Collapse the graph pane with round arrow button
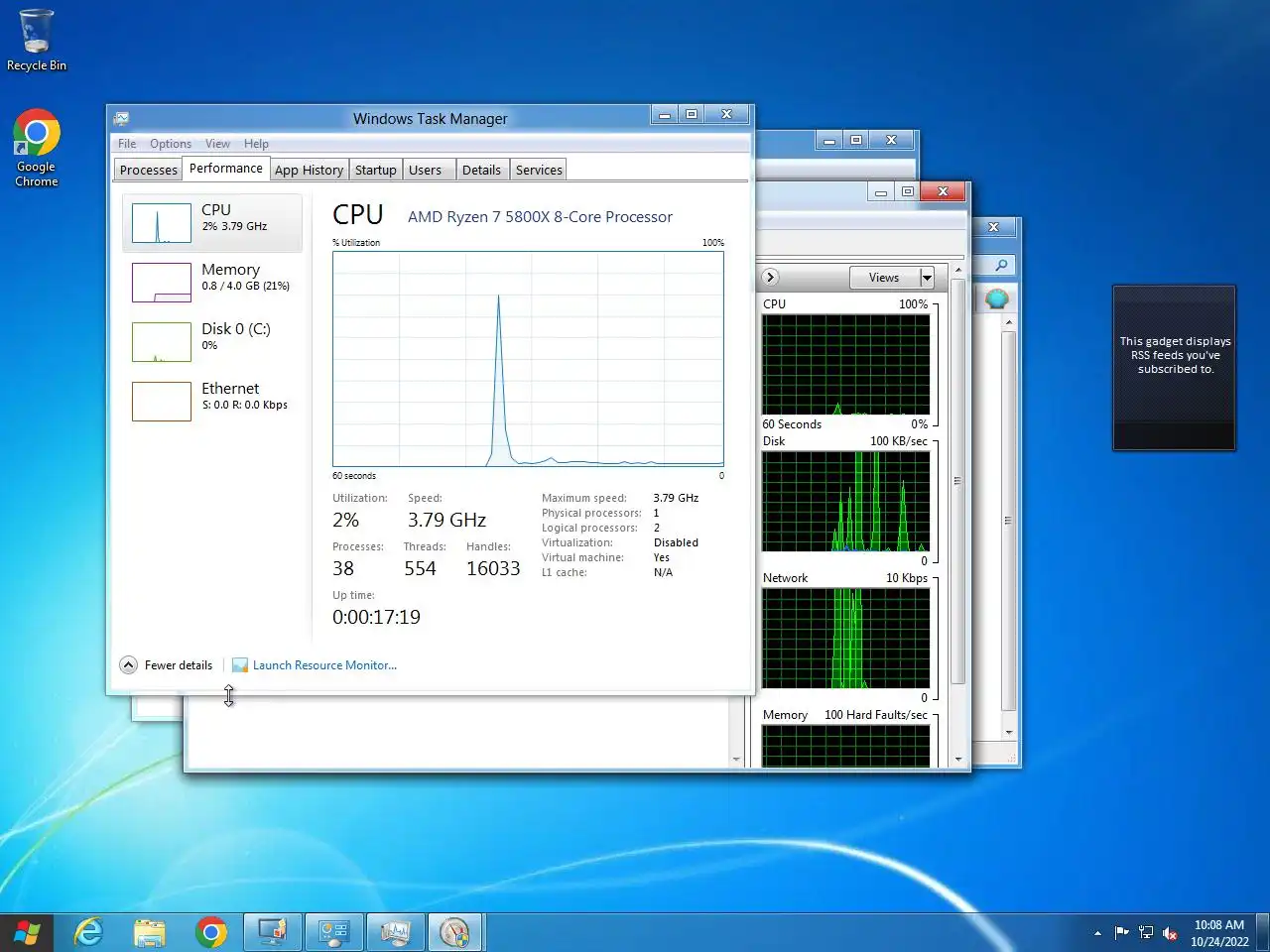Viewport: 1270px width, 952px height. [770, 278]
